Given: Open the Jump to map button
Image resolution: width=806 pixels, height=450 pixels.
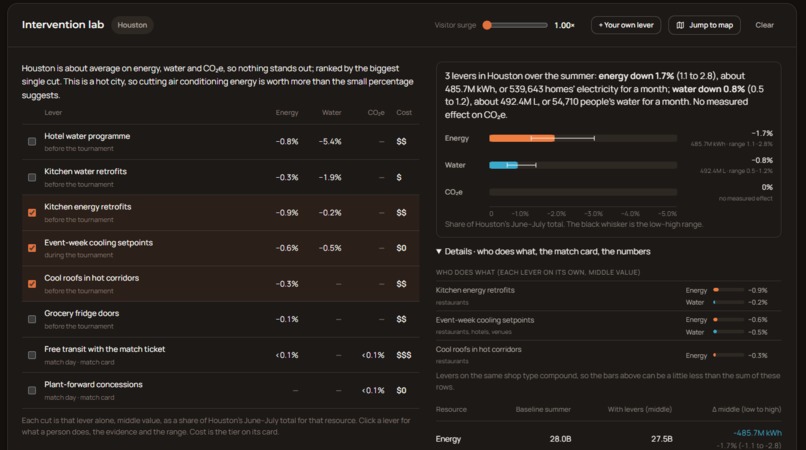Looking at the screenshot, I should coord(704,25).
